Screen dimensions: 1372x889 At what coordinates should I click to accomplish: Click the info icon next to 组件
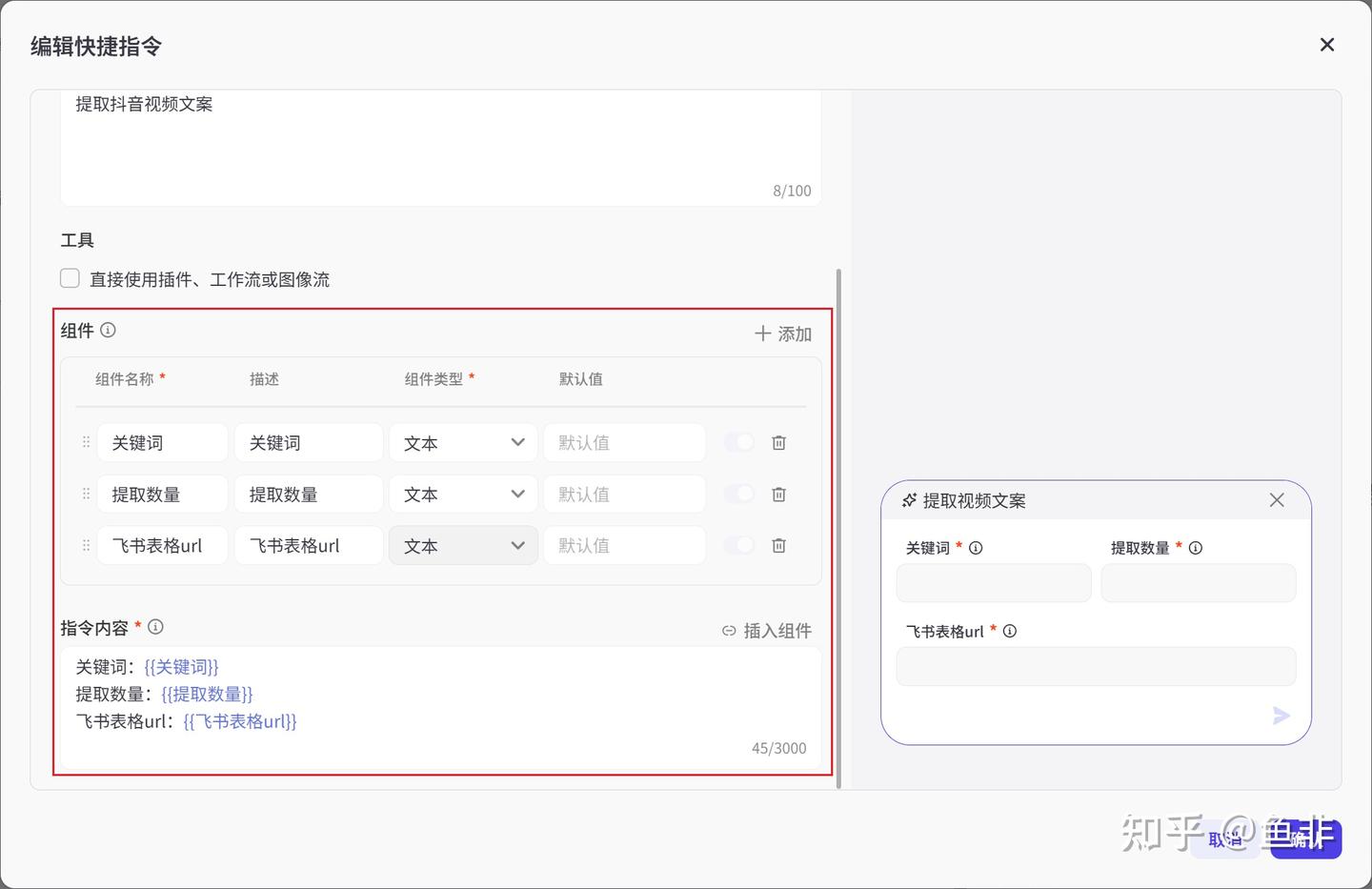[x=108, y=330]
